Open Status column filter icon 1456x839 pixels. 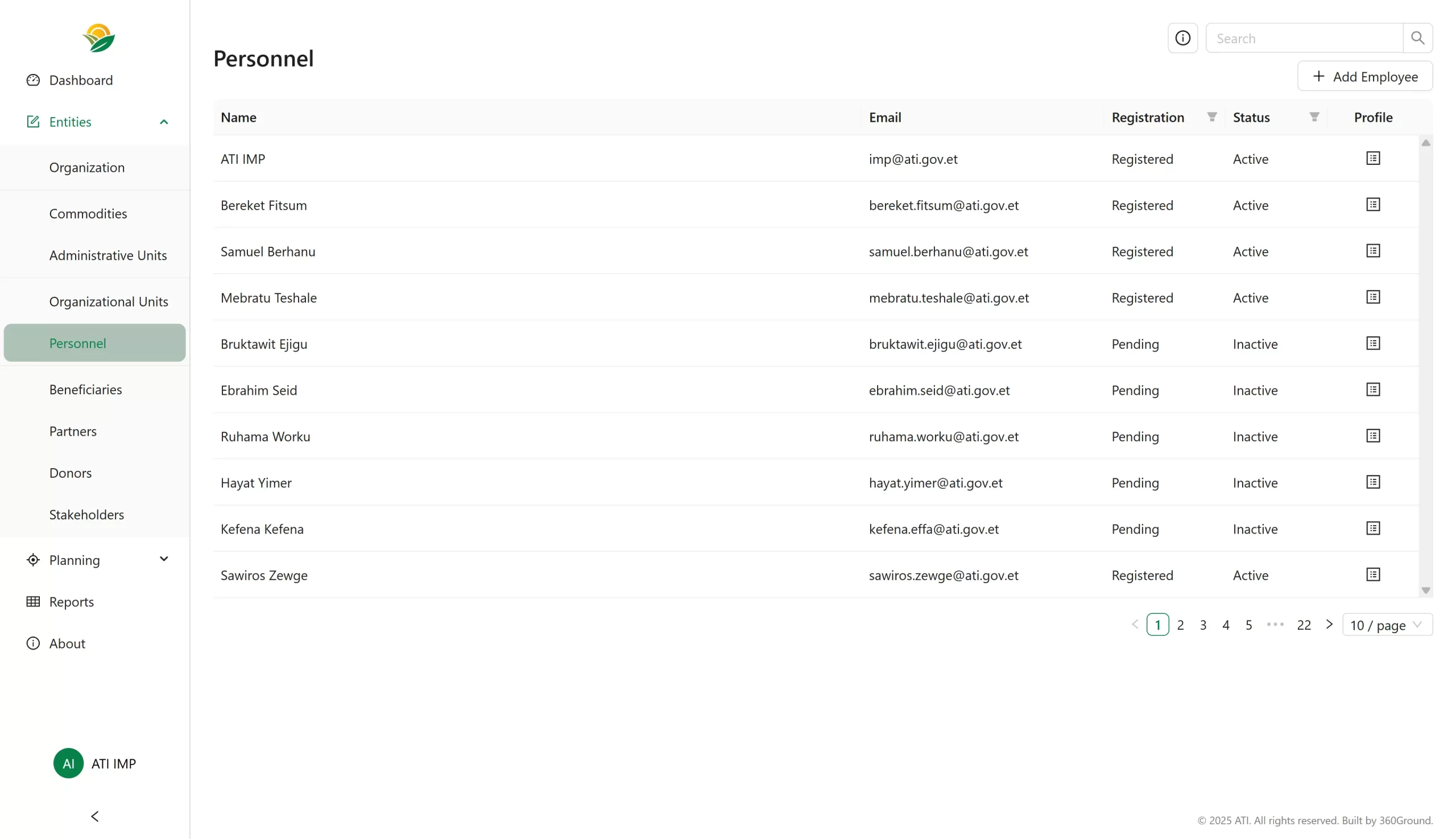[x=1313, y=117]
